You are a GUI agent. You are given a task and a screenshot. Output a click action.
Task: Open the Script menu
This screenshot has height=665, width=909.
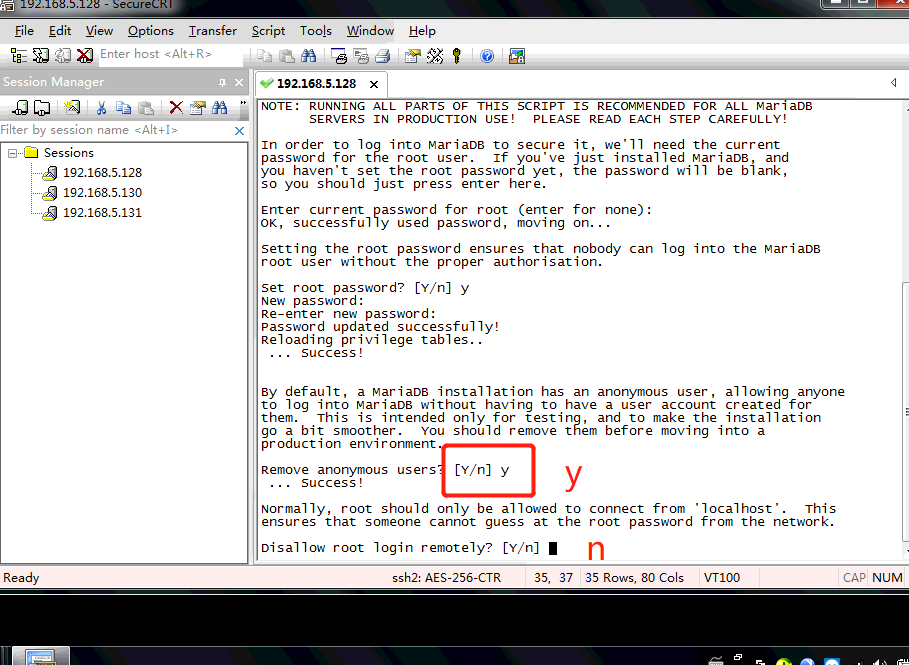268,31
